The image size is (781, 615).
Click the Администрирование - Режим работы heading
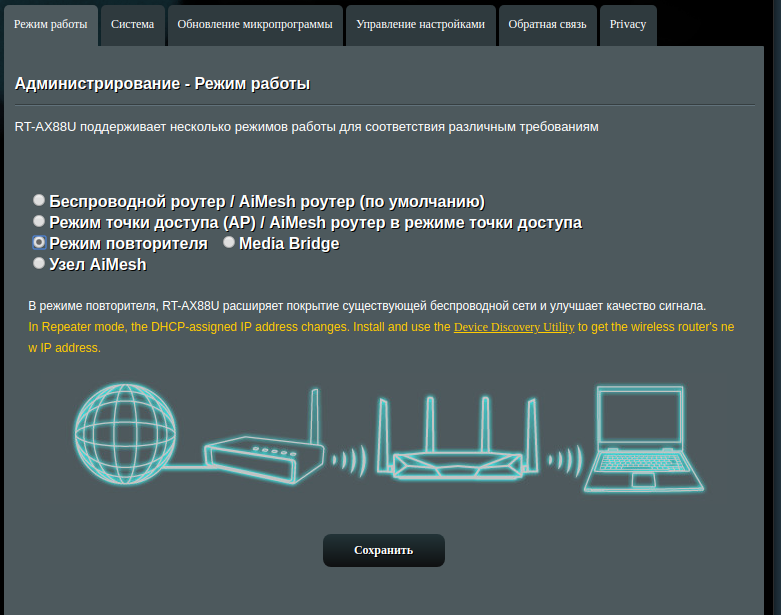pyautogui.click(x=162, y=83)
